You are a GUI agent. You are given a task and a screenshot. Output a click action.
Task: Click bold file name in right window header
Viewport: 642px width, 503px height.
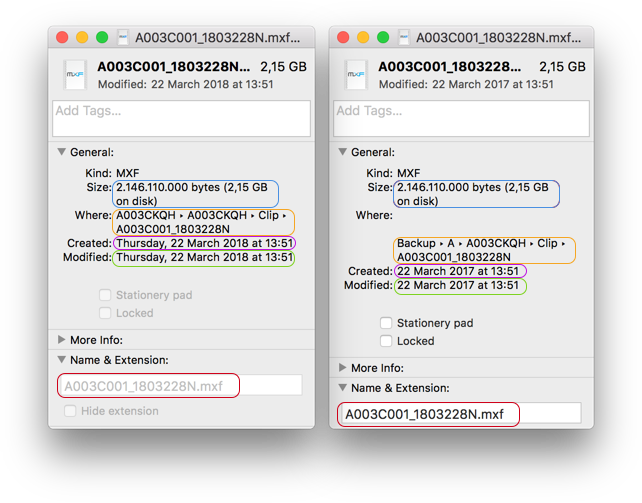pyautogui.click(x=450, y=67)
